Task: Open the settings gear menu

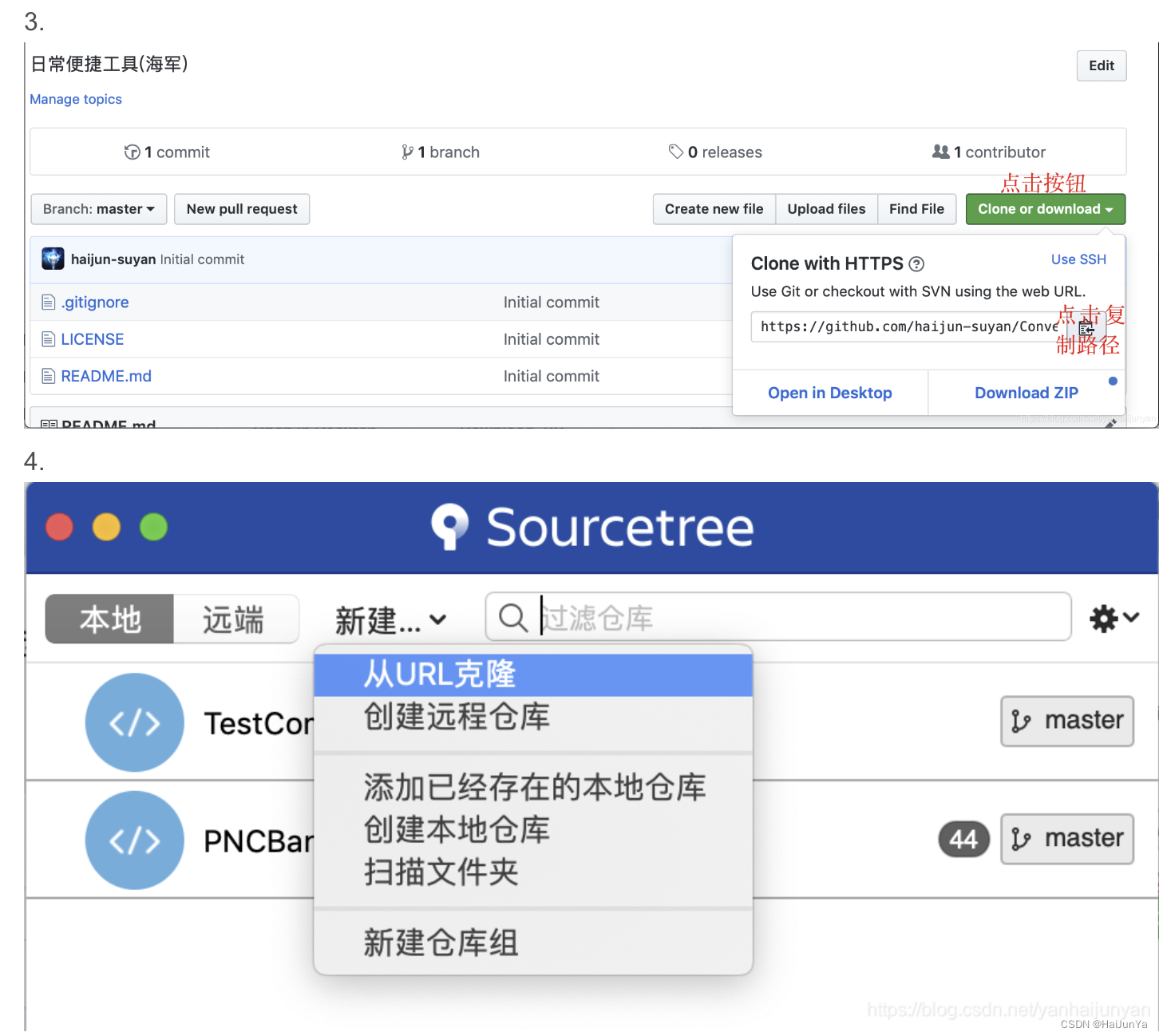Action: click(1114, 618)
